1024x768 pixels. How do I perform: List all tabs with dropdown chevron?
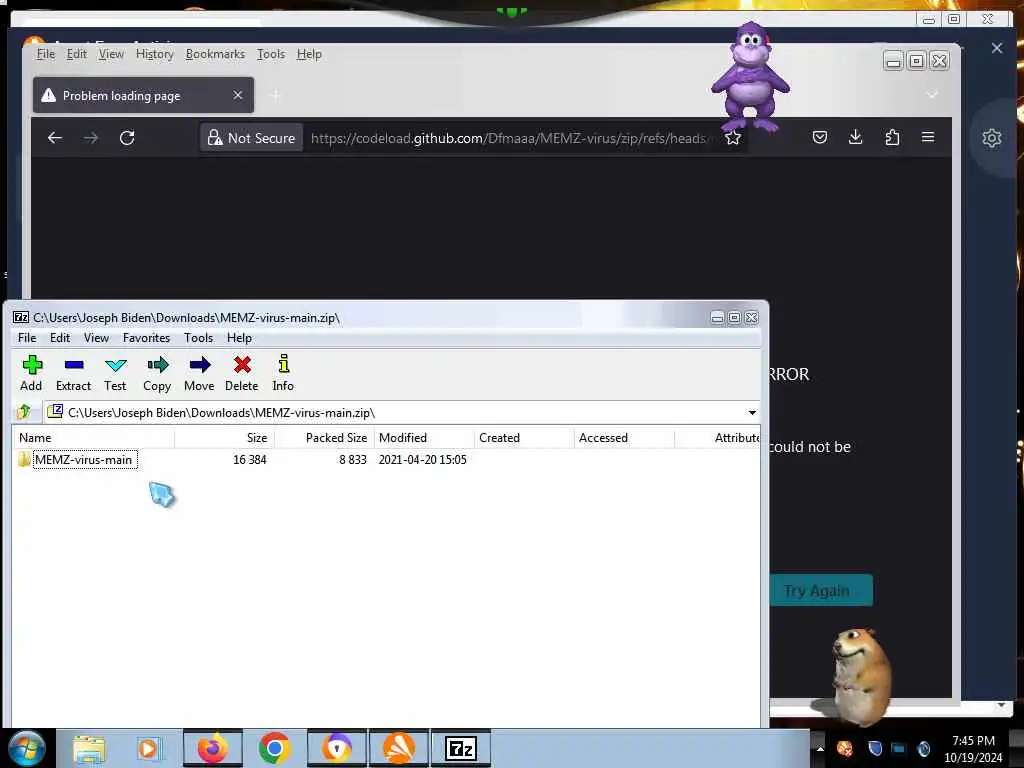tap(932, 95)
